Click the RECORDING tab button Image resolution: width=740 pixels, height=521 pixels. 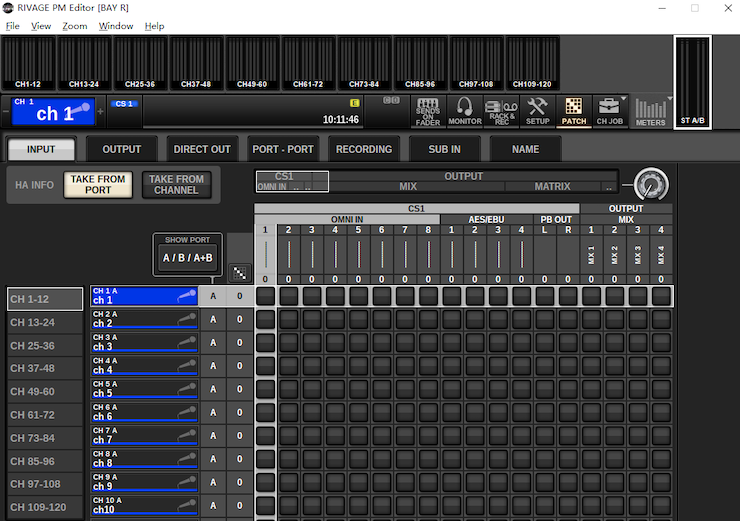(364, 149)
